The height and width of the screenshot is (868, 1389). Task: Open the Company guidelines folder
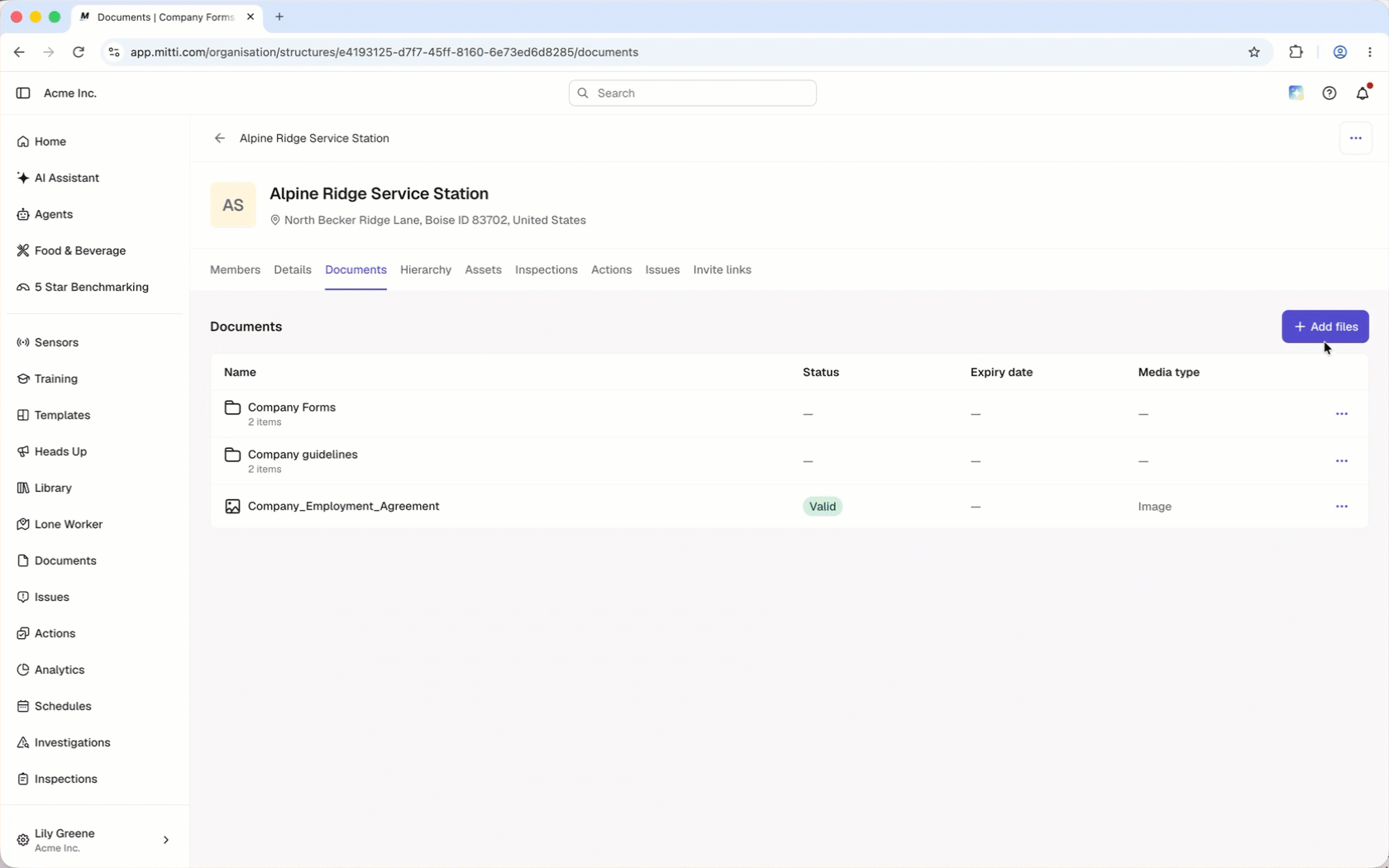pyautogui.click(x=303, y=455)
